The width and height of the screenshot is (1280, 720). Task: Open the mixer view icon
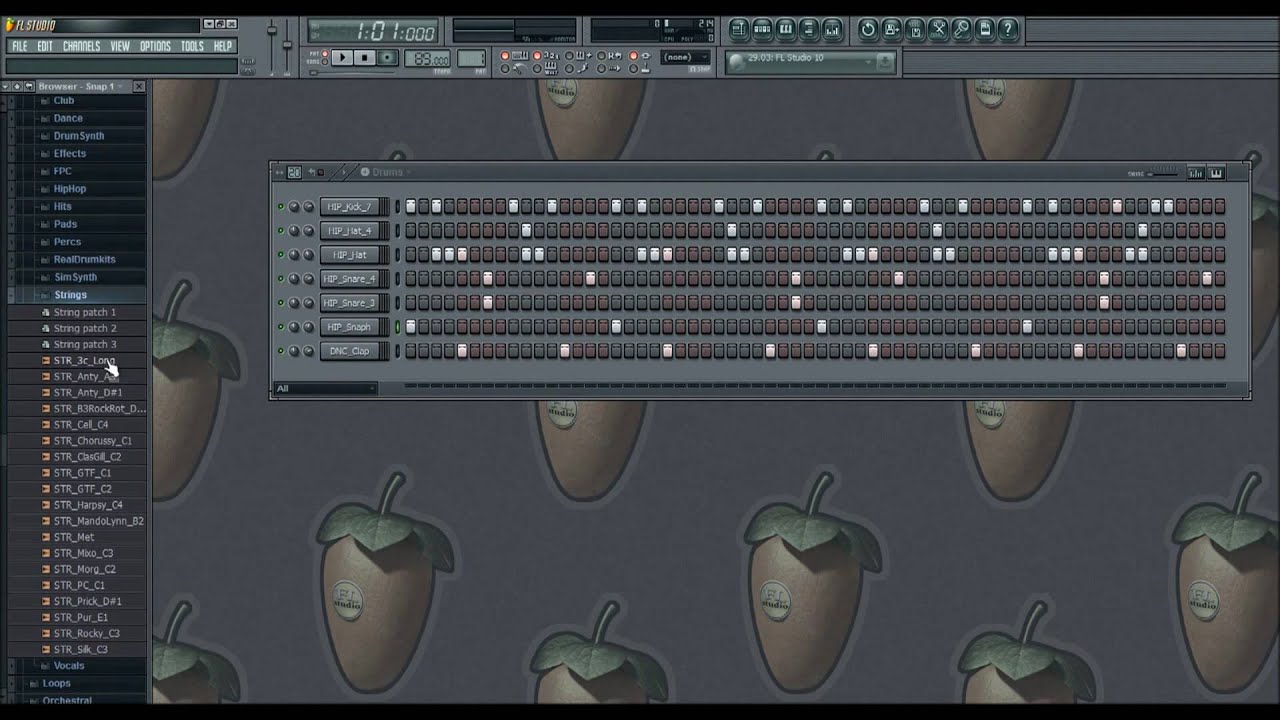(833, 29)
